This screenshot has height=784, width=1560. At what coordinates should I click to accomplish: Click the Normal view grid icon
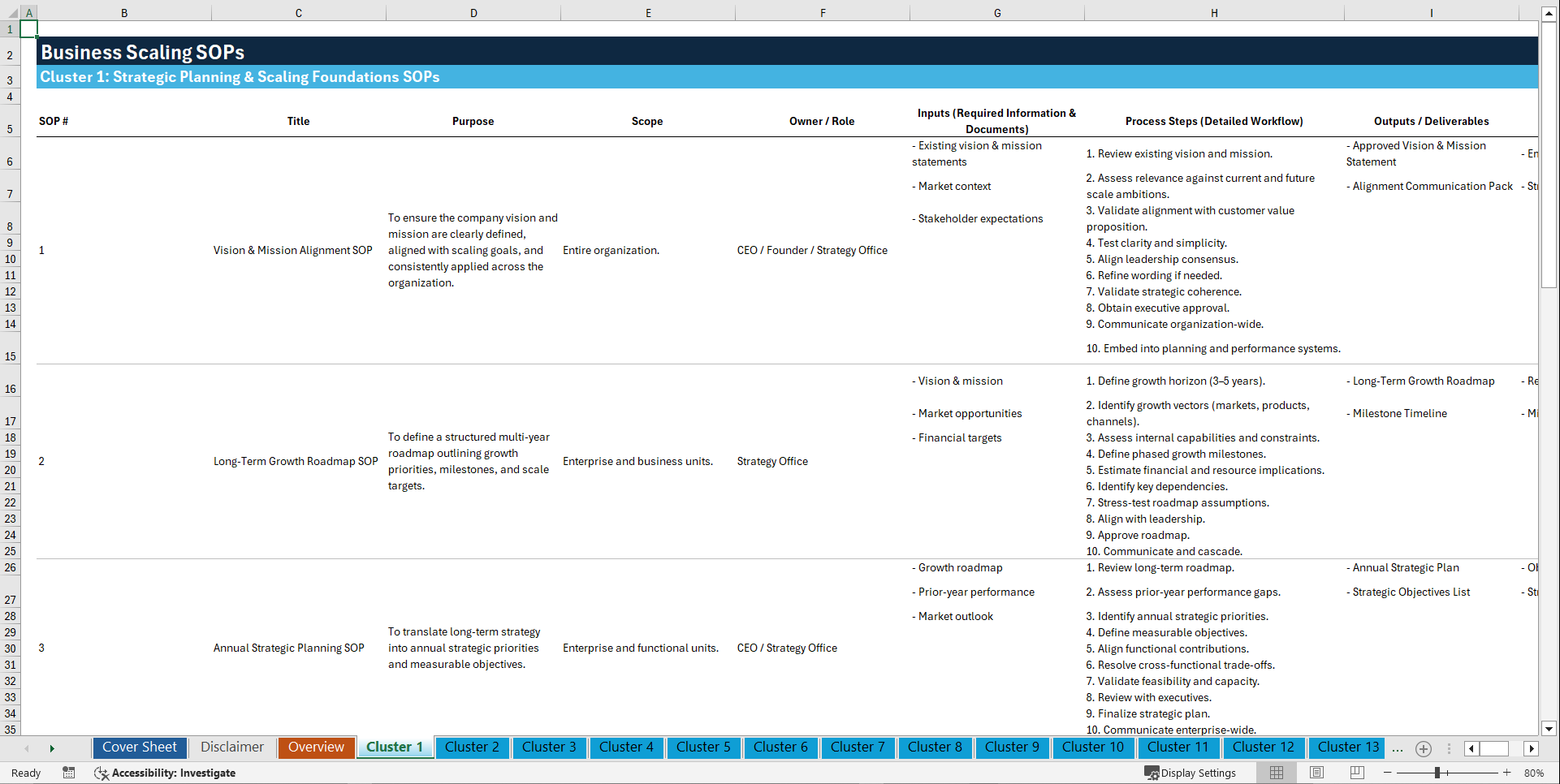(x=1277, y=772)
